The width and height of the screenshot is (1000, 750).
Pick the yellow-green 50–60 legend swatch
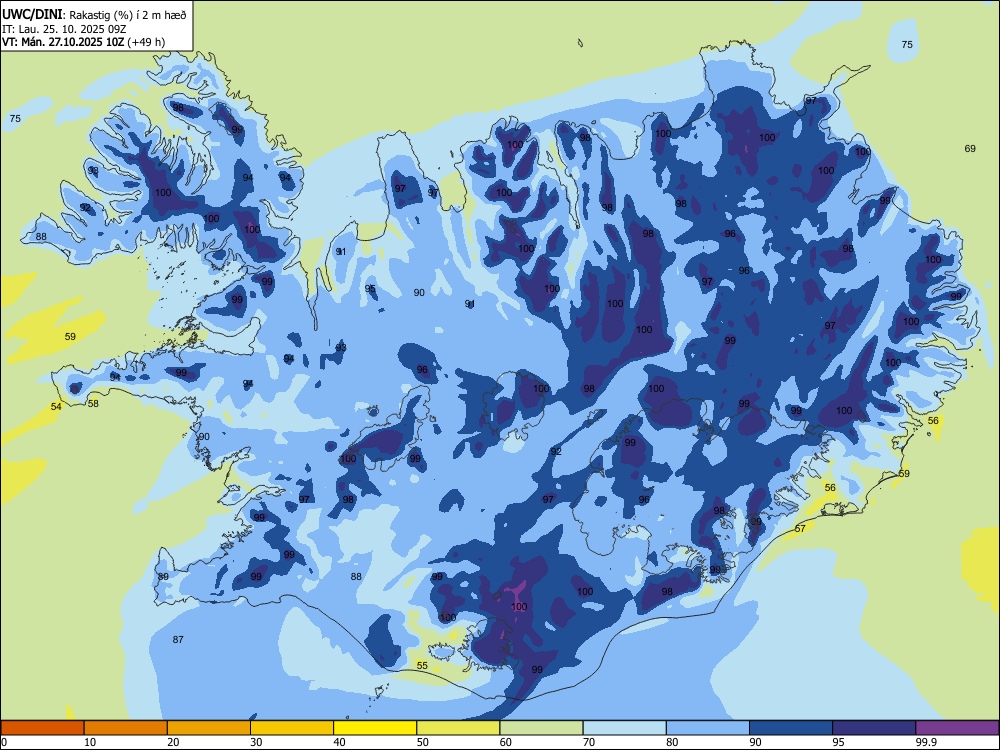459,728
